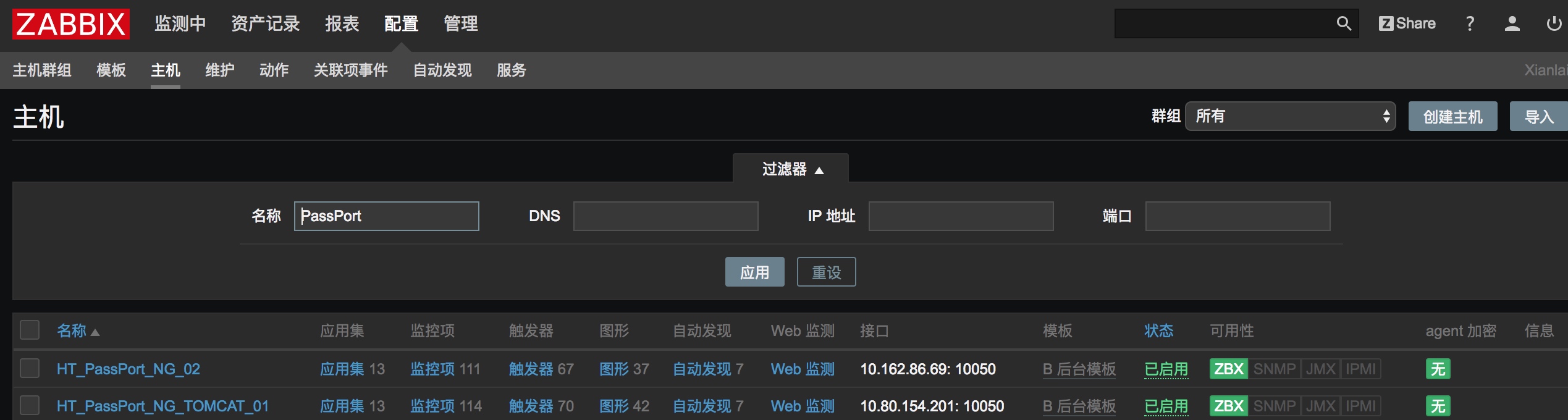
Task: Open the user profile icon
Action: pos(1512,24)
